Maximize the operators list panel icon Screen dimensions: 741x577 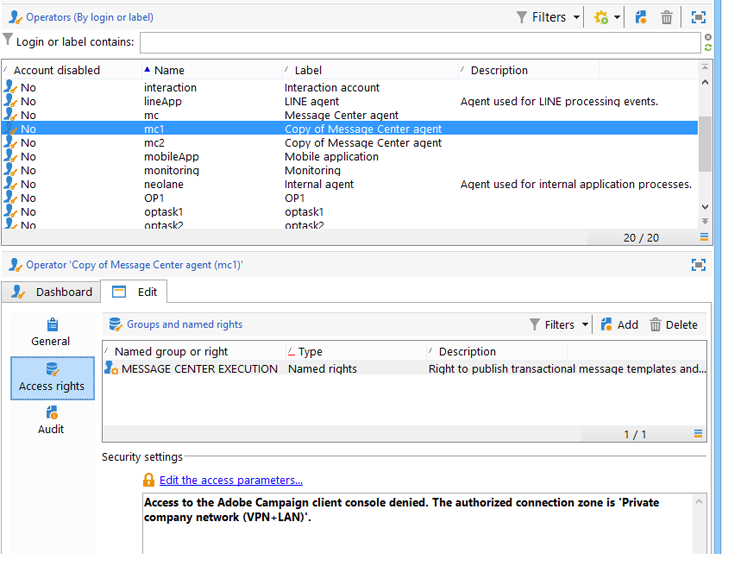coord(698,17)
